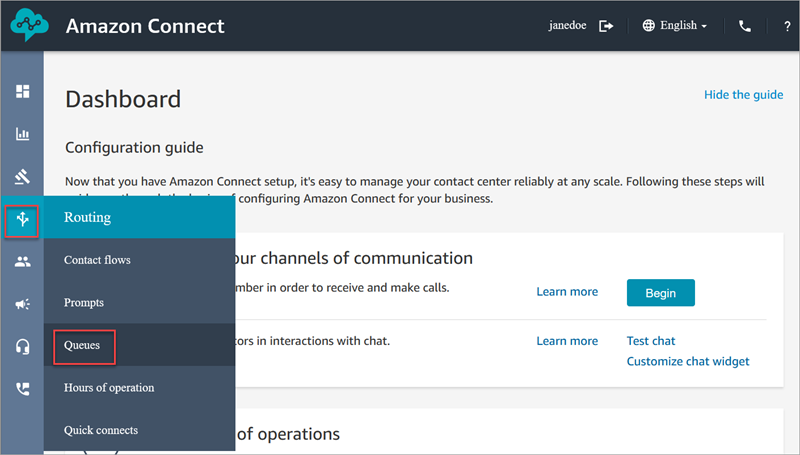Choose Prompts in the Routing menu

pyautogui.click(x=84, y=302)
